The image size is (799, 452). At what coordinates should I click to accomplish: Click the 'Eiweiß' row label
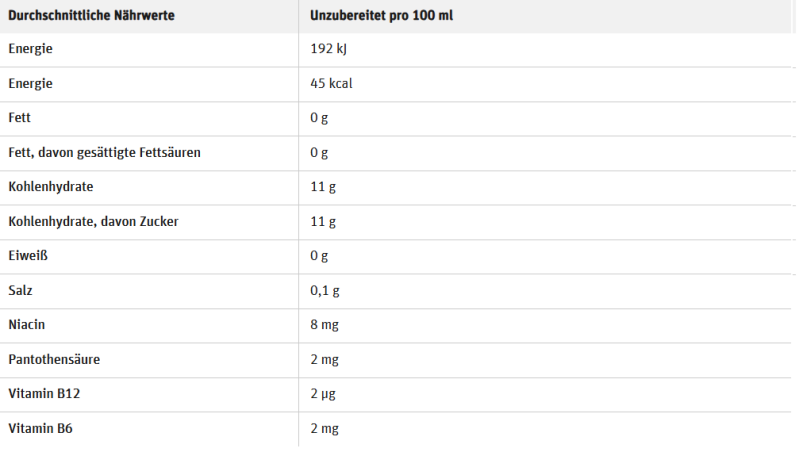(x=28, y=255)
